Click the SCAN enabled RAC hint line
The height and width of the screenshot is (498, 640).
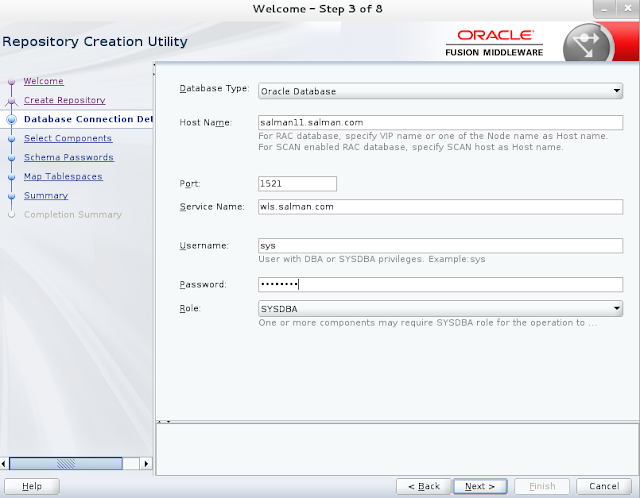tap(411, 147)
